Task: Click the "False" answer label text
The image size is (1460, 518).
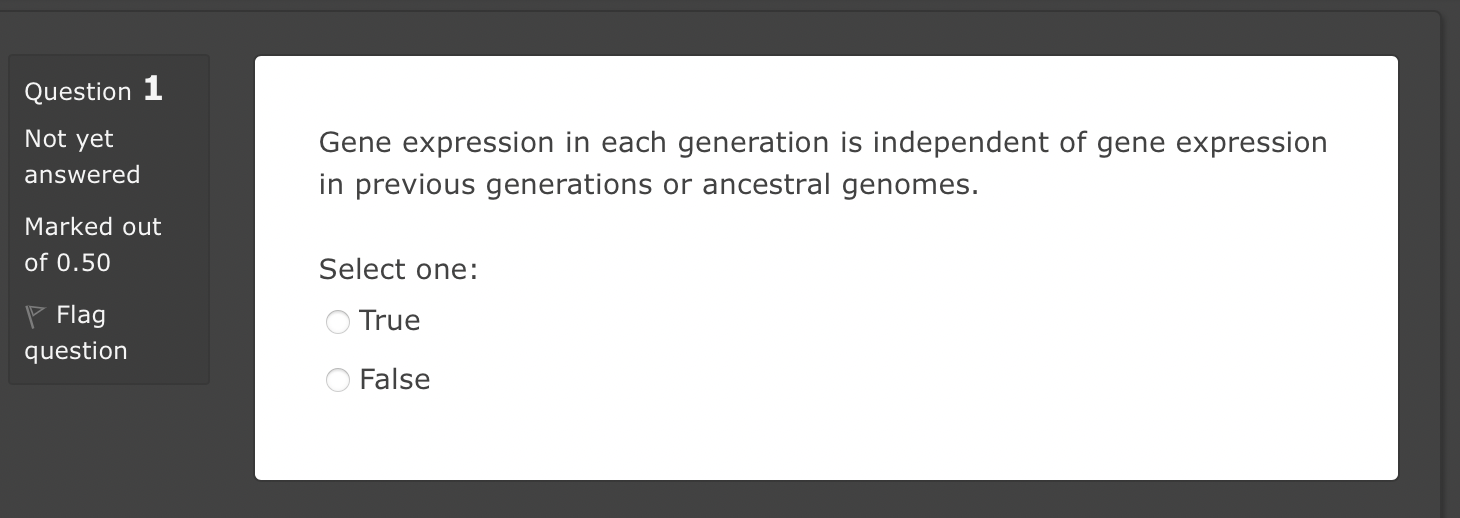Action: tap(394, 380)
